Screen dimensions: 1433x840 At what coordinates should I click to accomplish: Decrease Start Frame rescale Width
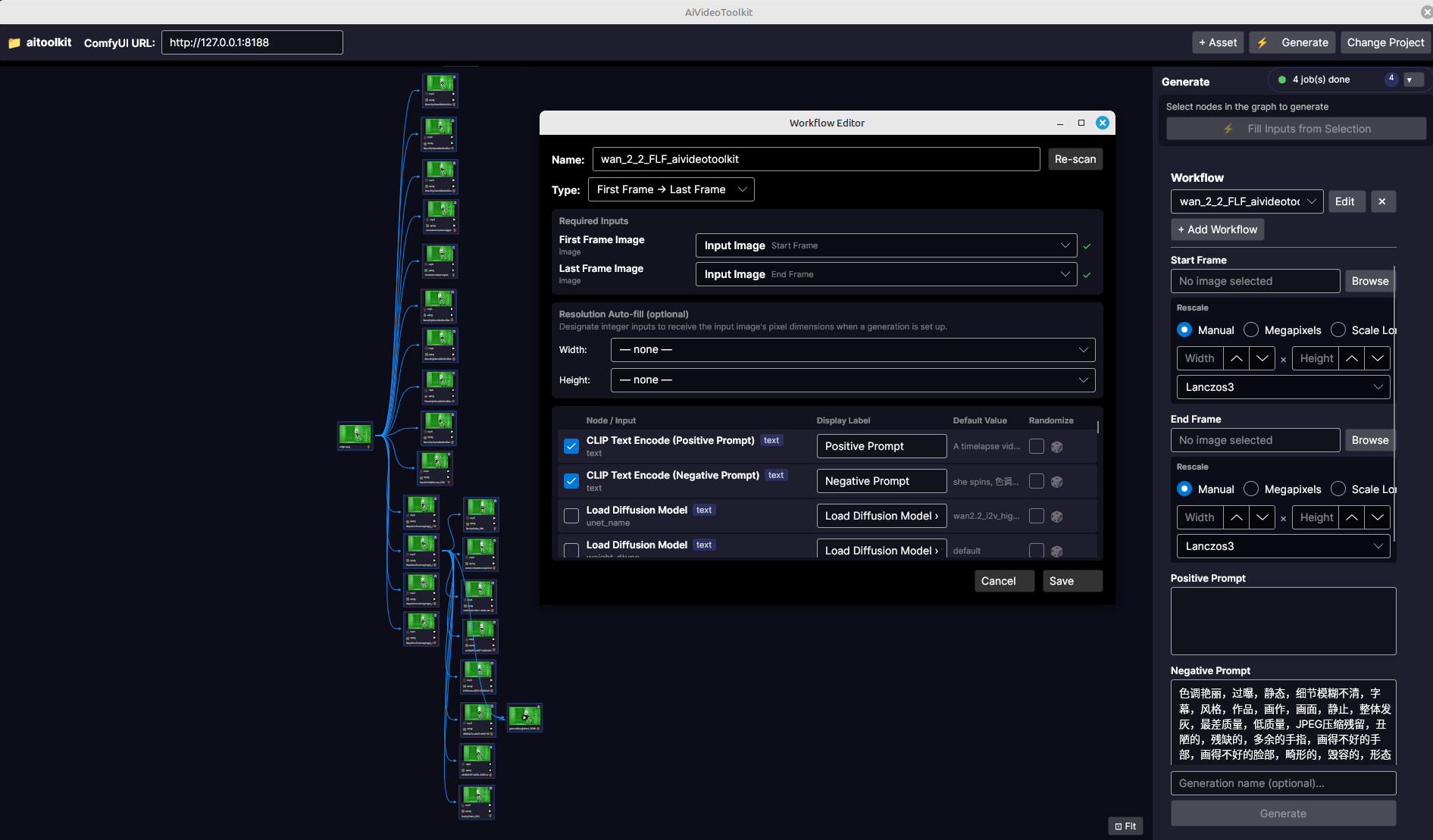point(1262,358)
